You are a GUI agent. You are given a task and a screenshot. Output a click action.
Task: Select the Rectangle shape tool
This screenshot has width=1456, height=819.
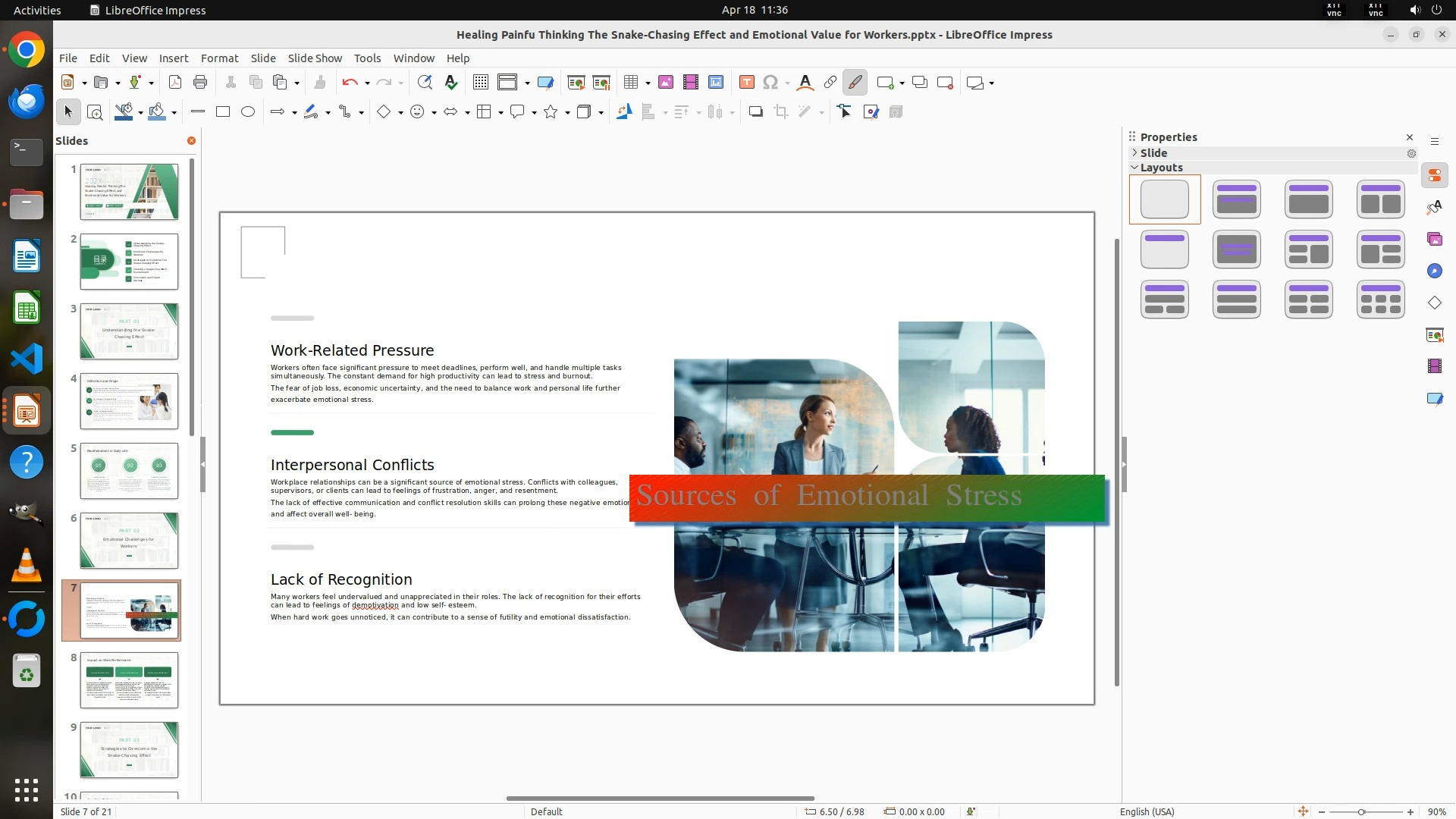pos(223,112)
